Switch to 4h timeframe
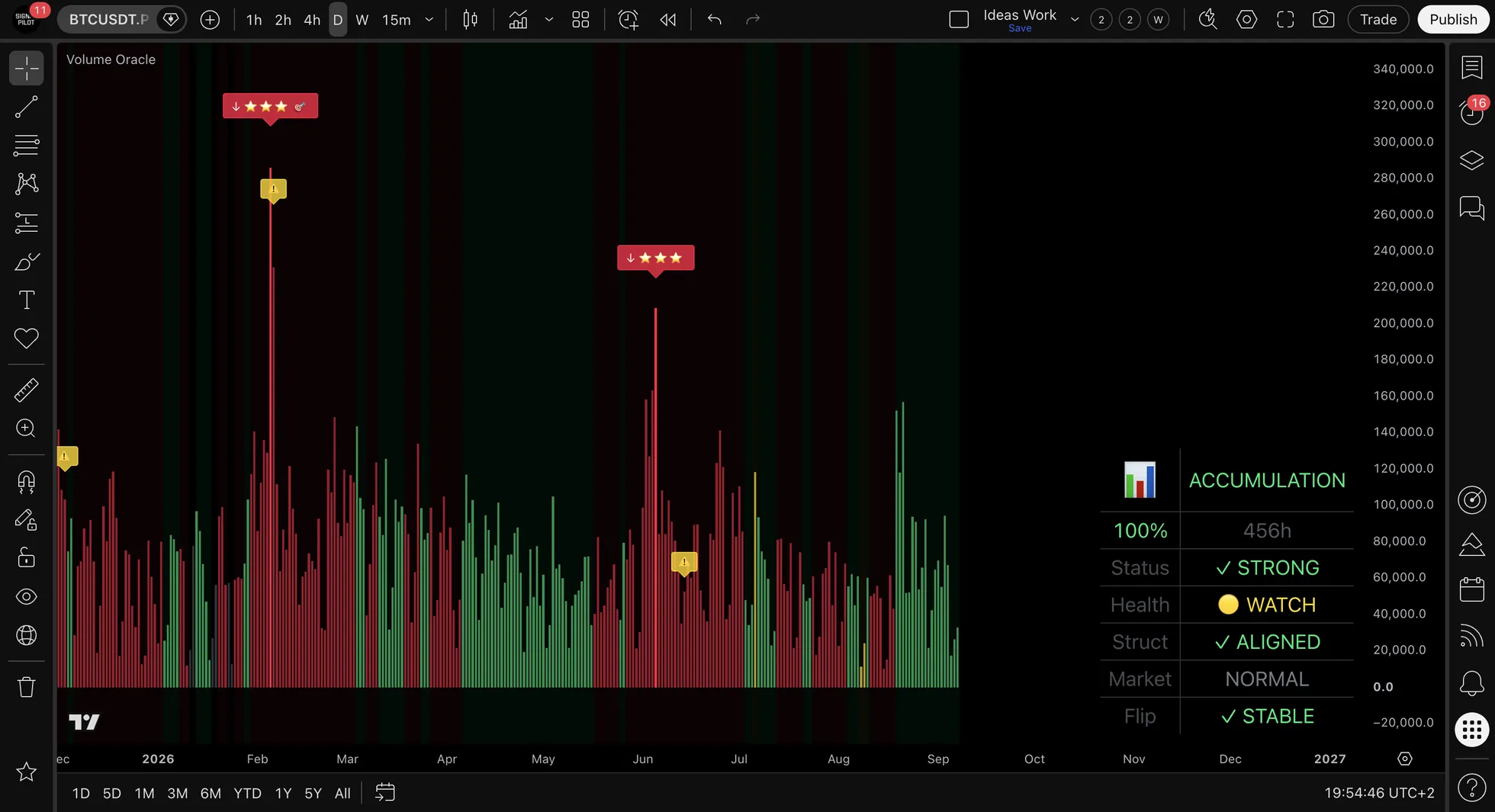Image resolution: width=1495 pixels, height=812 pixels. [312, 20]
